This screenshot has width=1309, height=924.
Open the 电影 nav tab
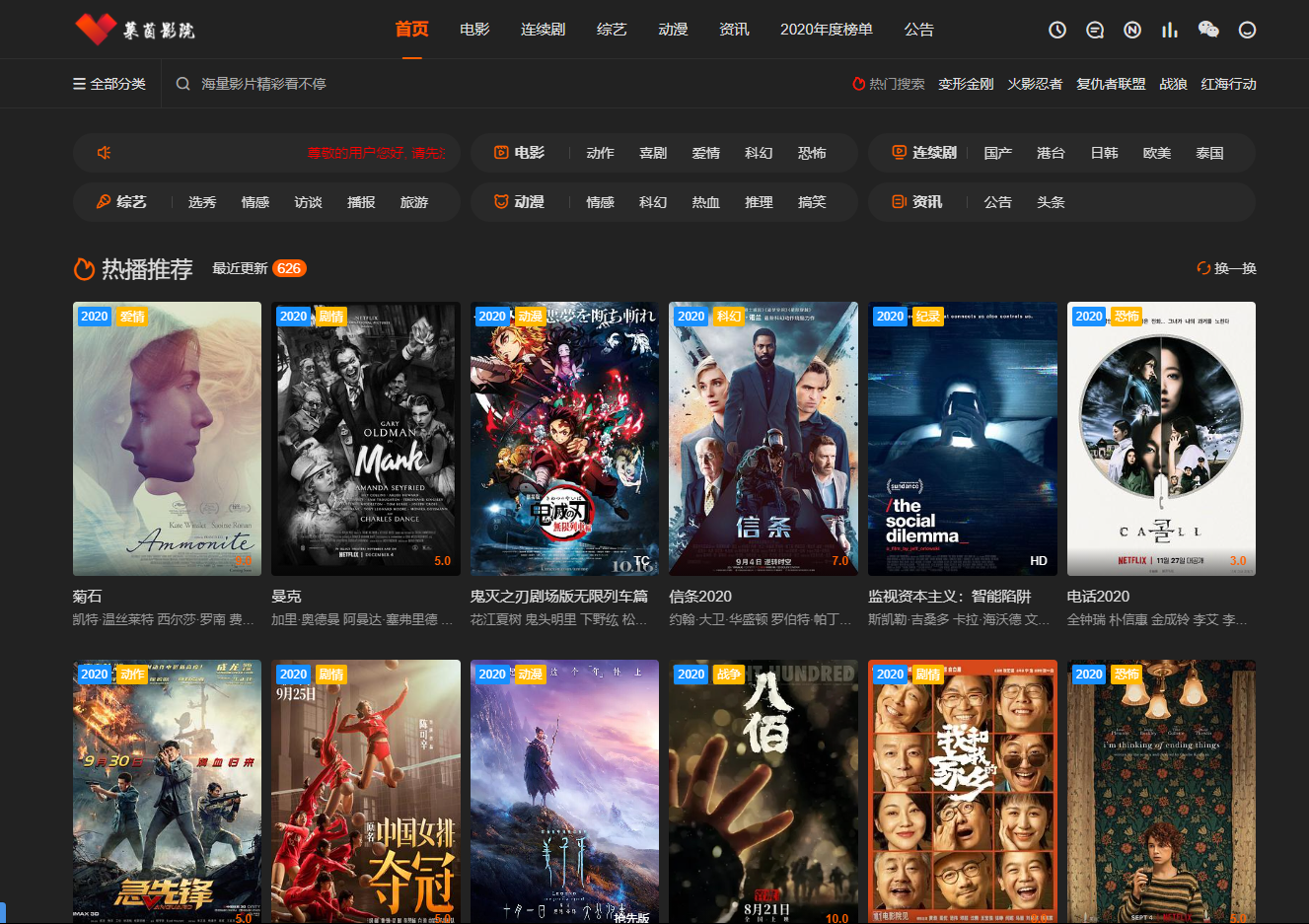474,30
